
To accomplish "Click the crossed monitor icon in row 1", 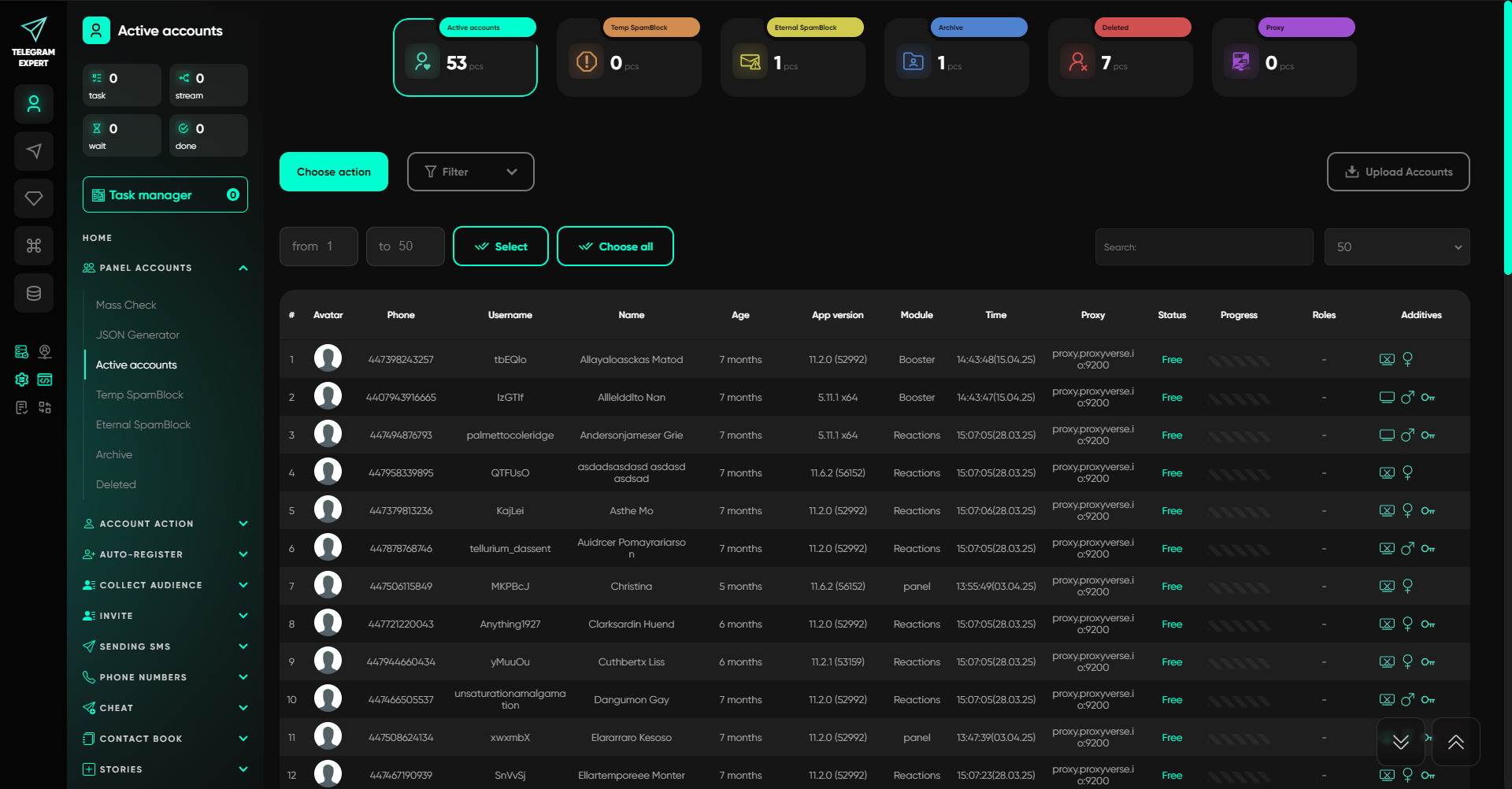I will pyautogui.click(x=1387, y=360).
